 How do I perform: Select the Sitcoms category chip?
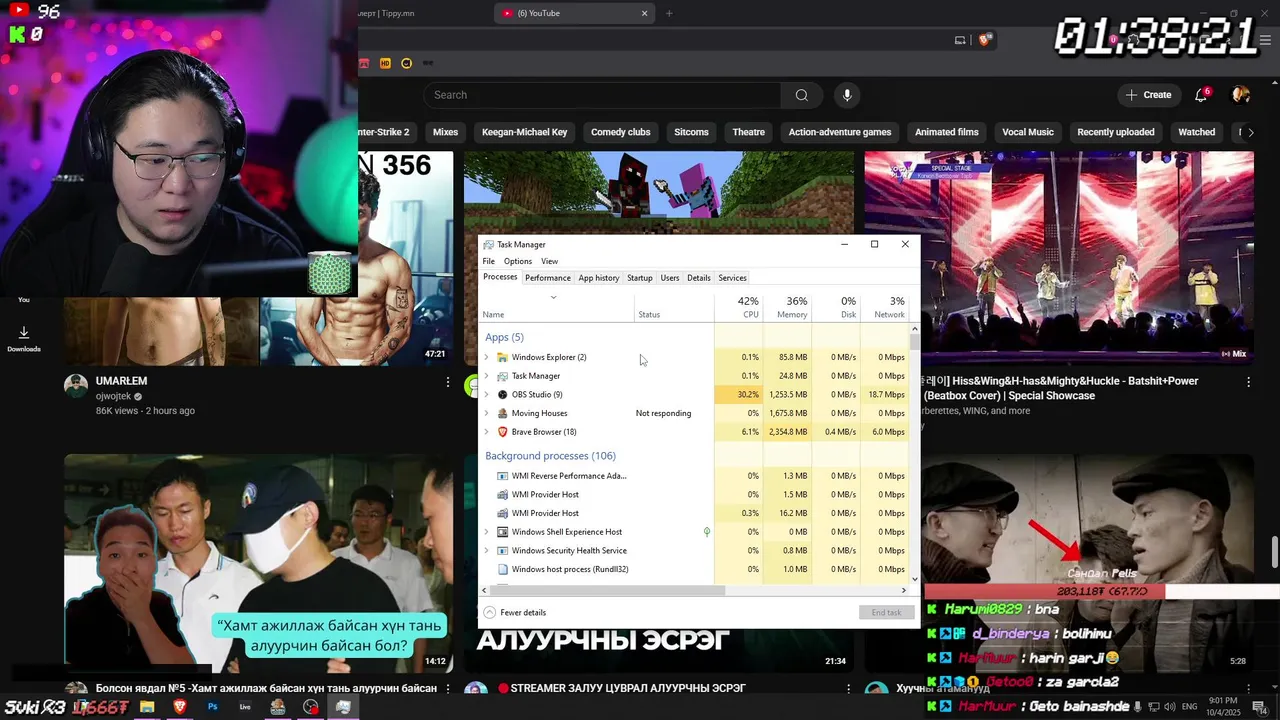pos(691,132)
